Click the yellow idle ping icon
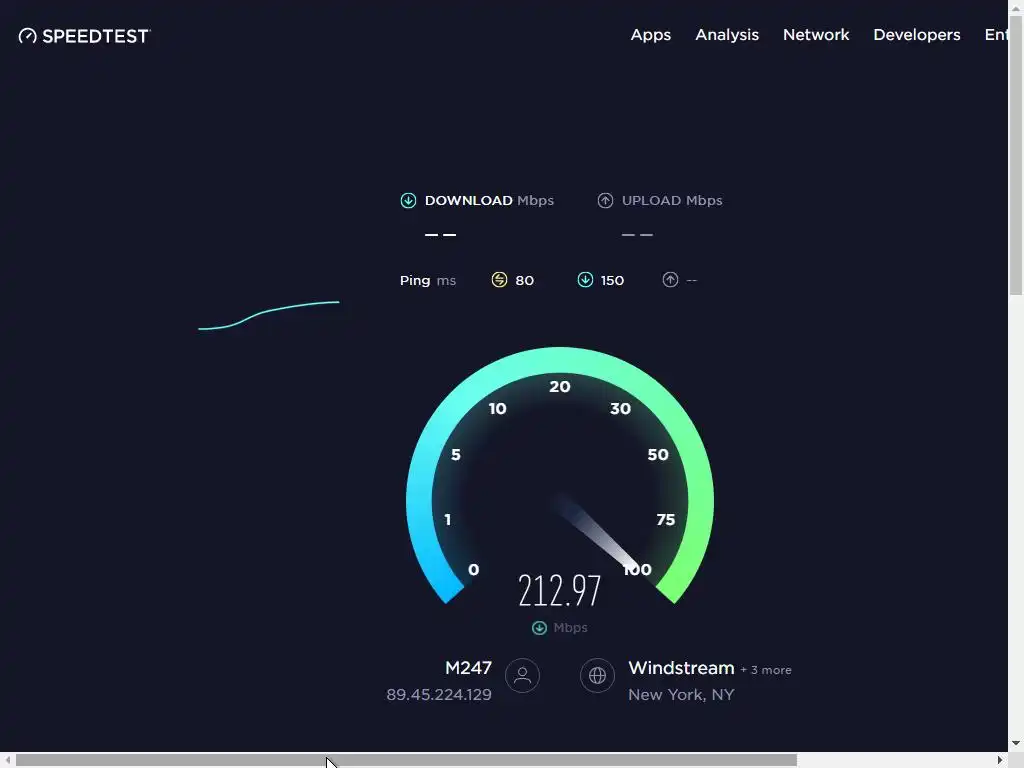 point(499,280)
